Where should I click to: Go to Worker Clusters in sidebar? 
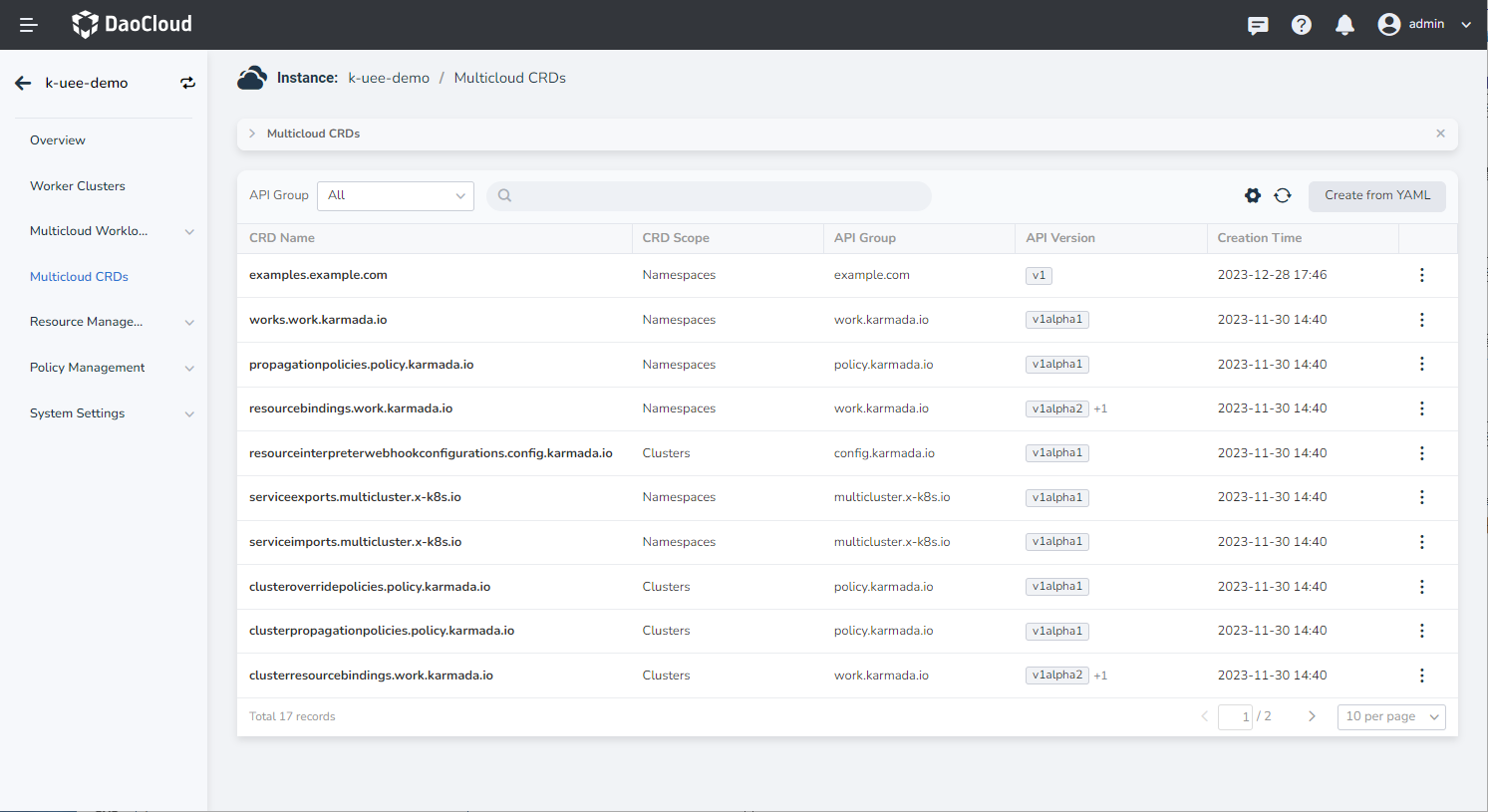[78, 186]
